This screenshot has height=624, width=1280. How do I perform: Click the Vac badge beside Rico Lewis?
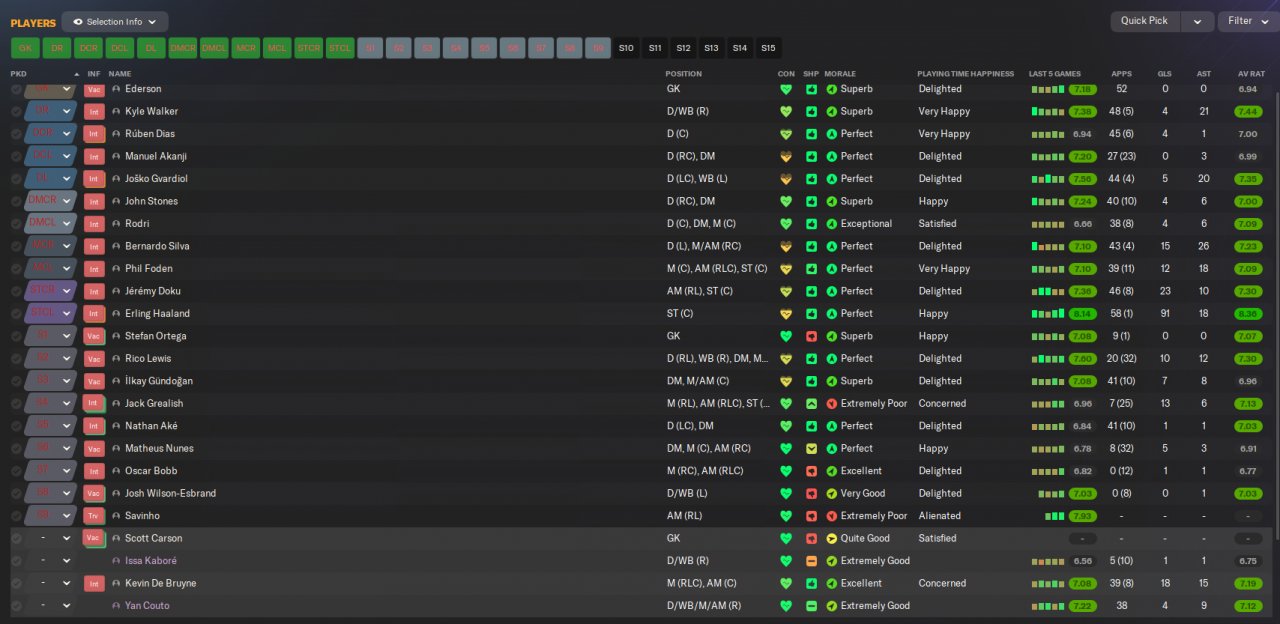click(x=94, y=359)
